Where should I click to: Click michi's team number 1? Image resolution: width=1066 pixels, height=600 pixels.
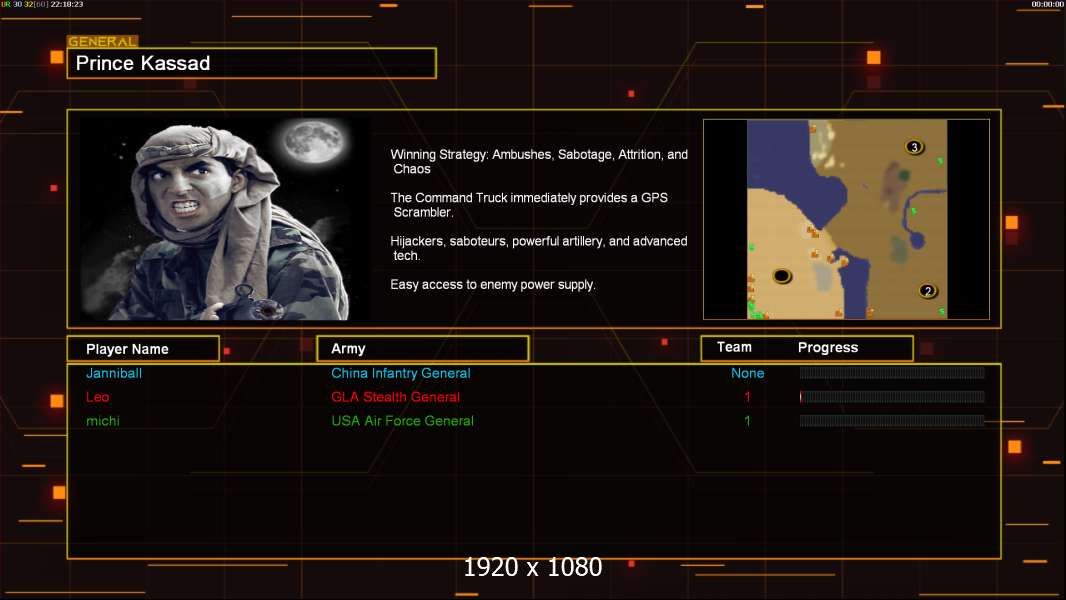tap(747, 421)
